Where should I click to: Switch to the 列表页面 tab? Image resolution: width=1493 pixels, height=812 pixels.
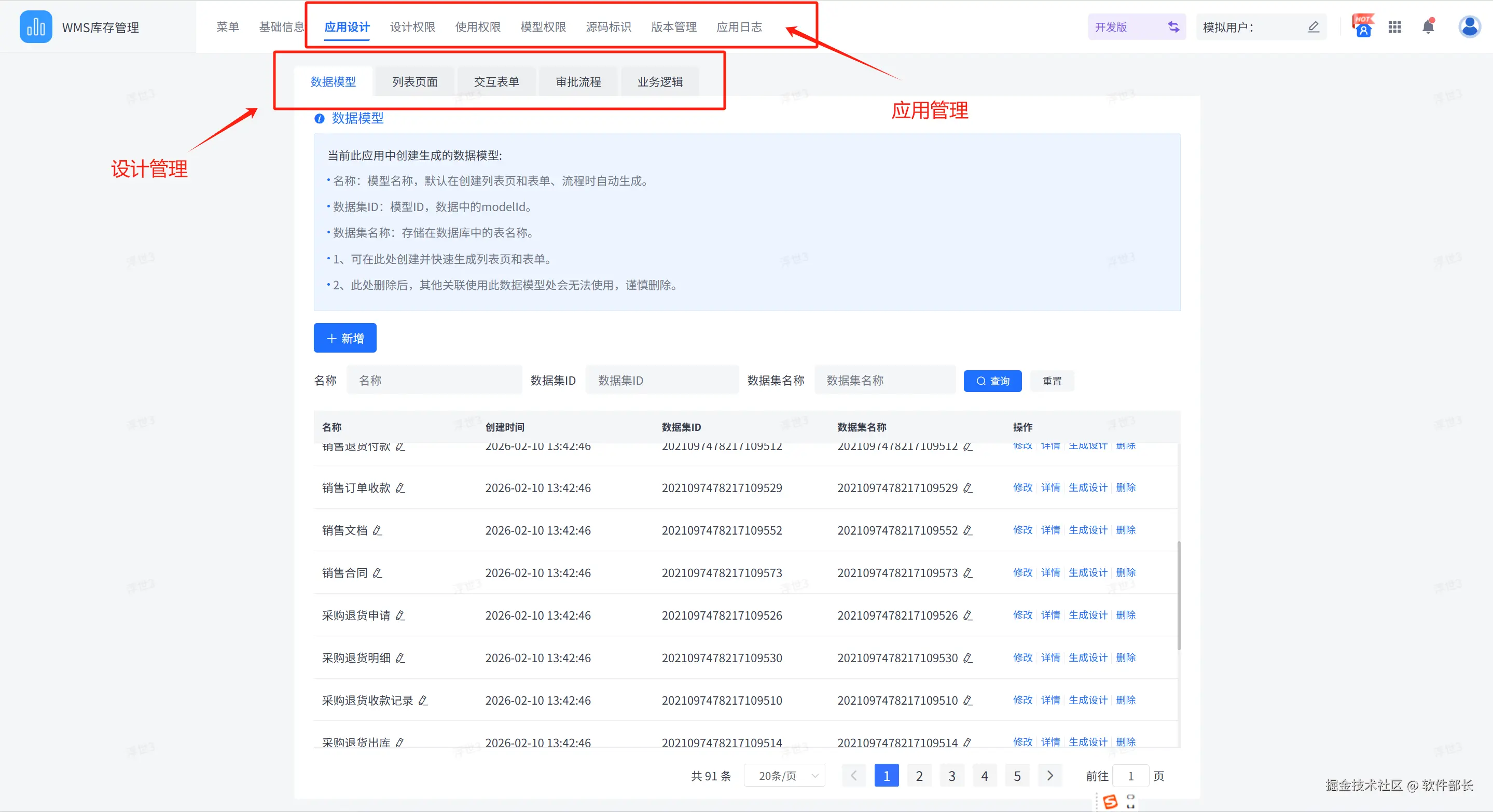click(415, 81)
